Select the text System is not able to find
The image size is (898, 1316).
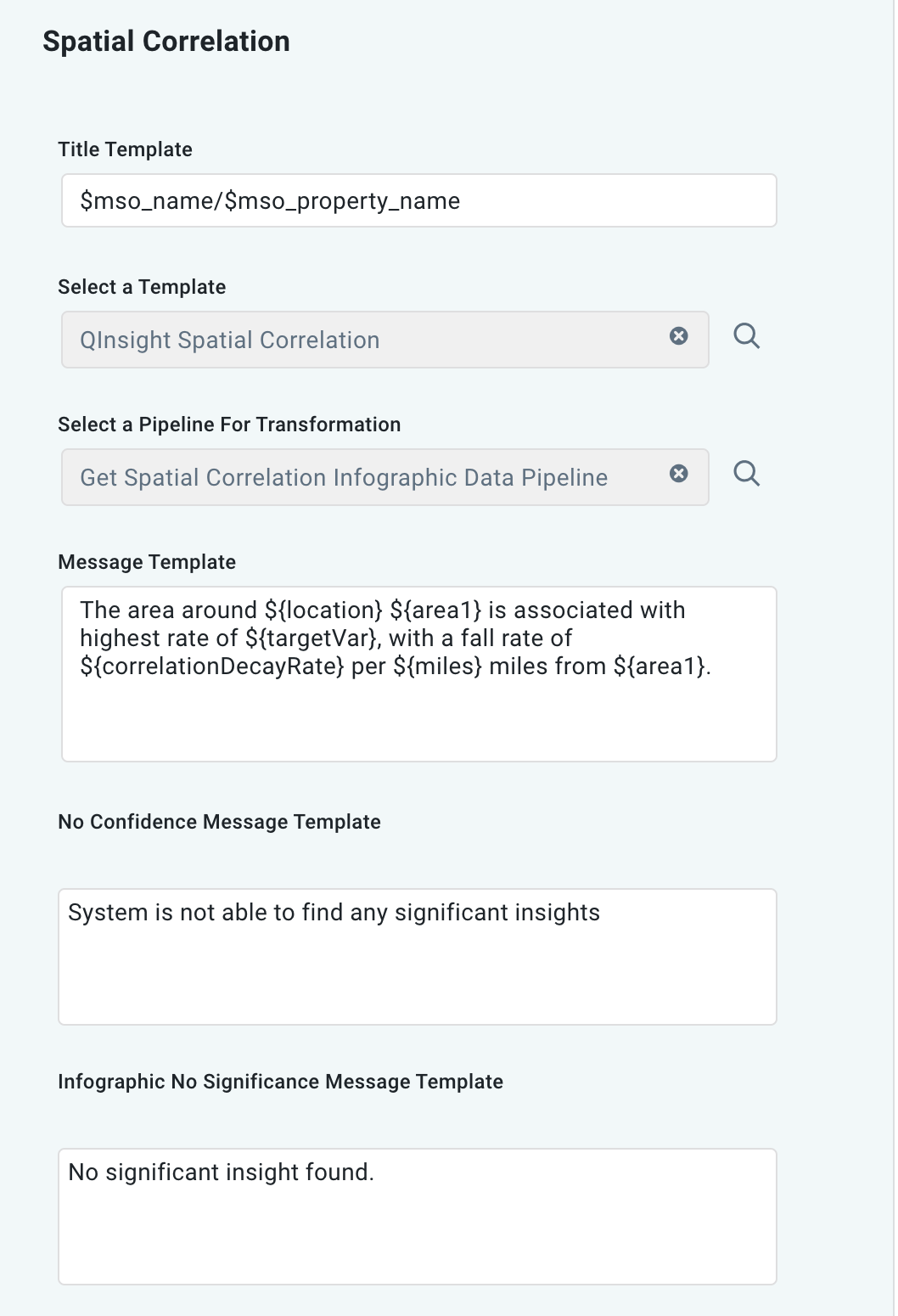(x=334, y=911)
